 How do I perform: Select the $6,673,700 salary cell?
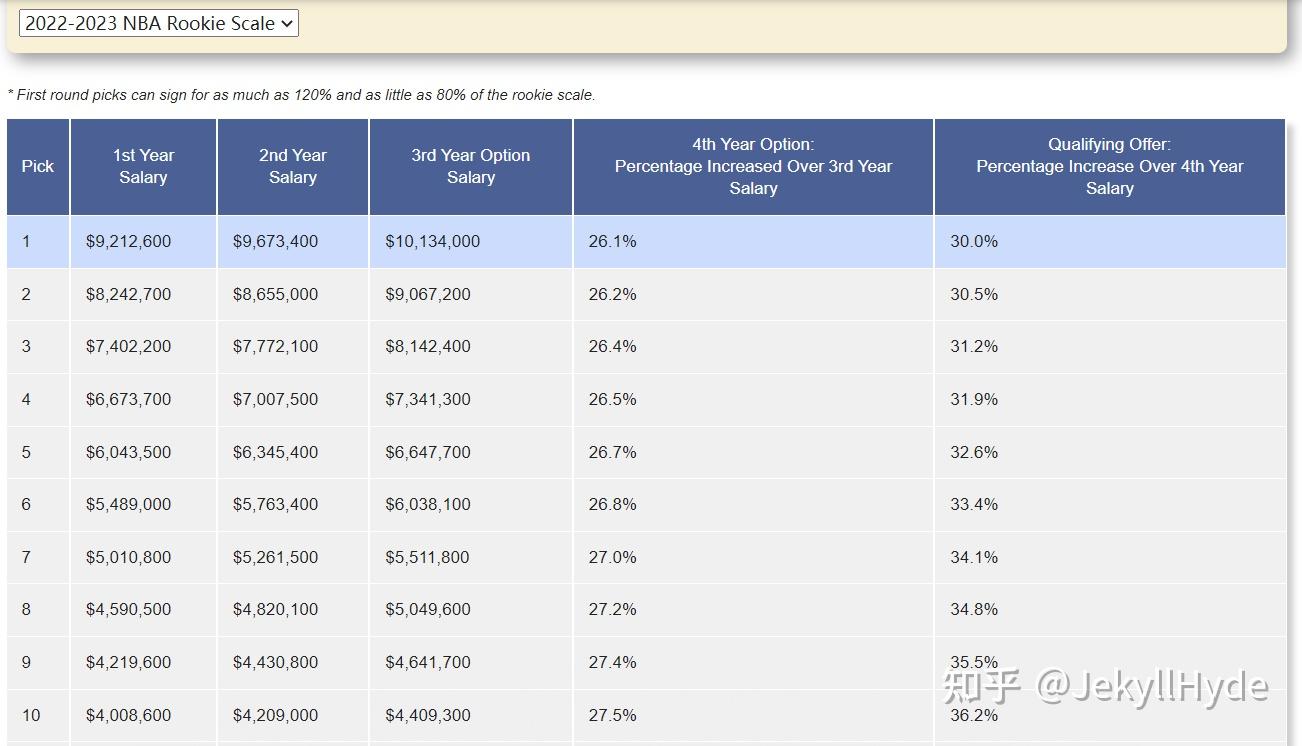point(143,399)
